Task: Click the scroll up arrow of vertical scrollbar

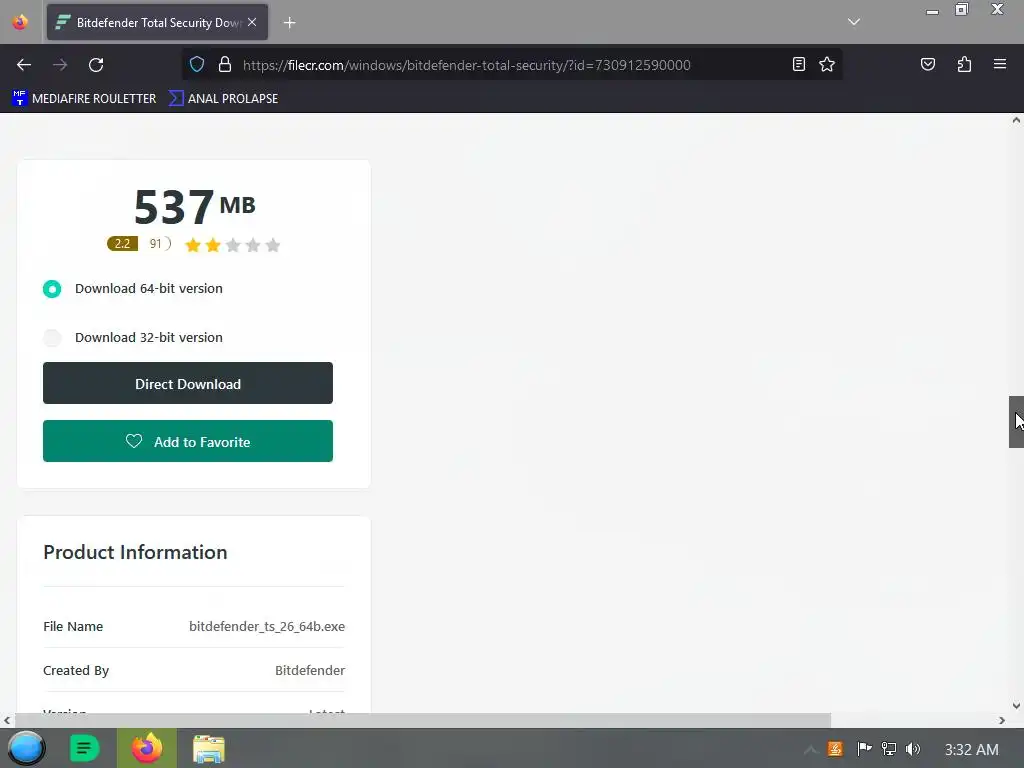Action: coord(1016,120)
